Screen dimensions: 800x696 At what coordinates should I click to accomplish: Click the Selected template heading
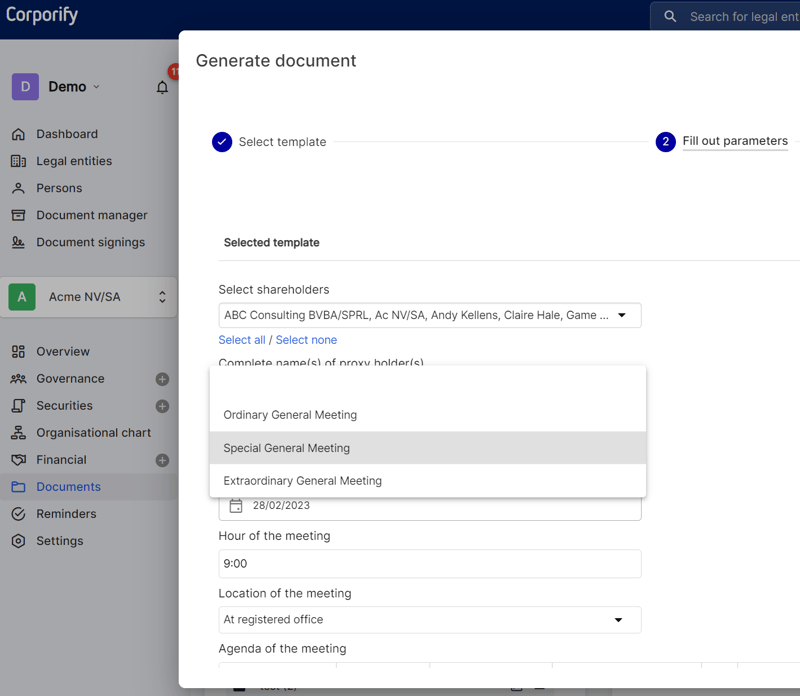[271, 243]
